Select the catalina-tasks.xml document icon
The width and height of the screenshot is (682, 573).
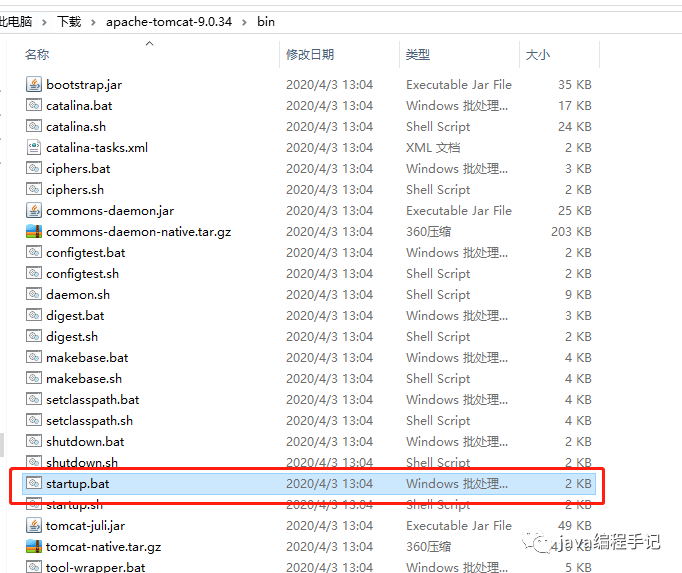click(x=34, y=147)
